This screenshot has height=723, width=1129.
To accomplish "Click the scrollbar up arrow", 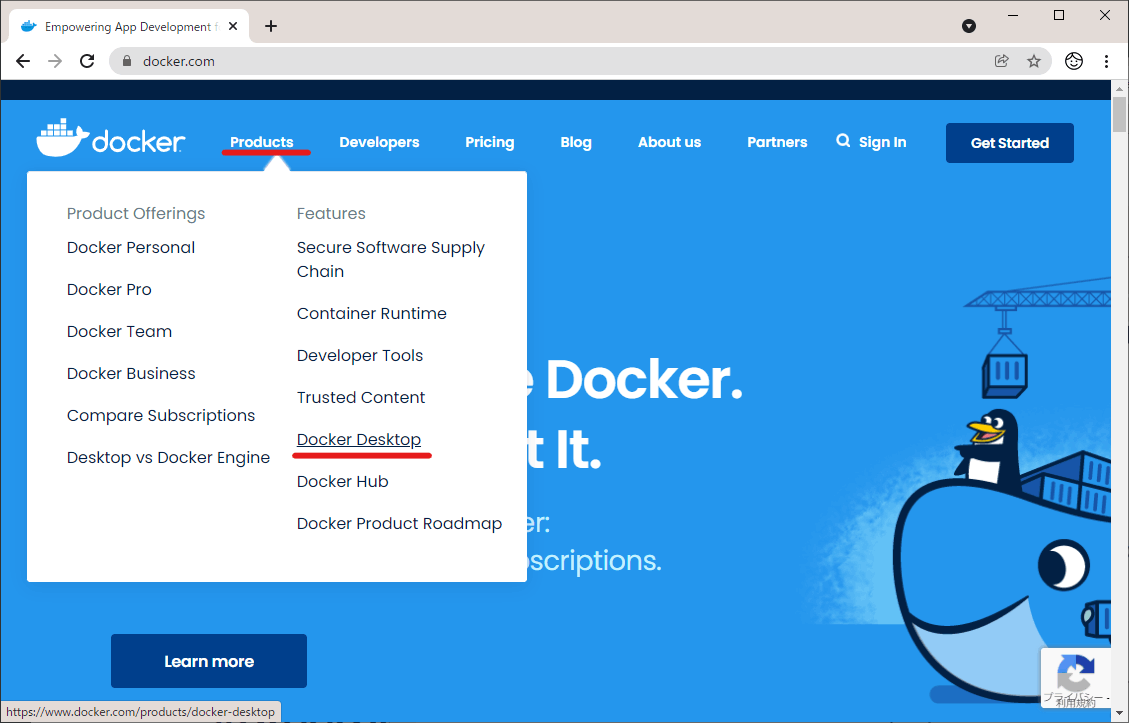I will coord(1119,89).
